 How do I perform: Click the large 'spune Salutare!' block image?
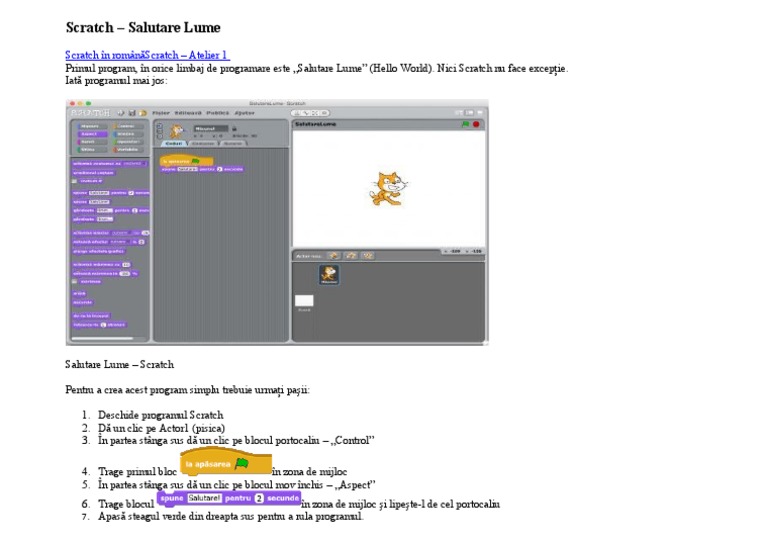[229, 499]
